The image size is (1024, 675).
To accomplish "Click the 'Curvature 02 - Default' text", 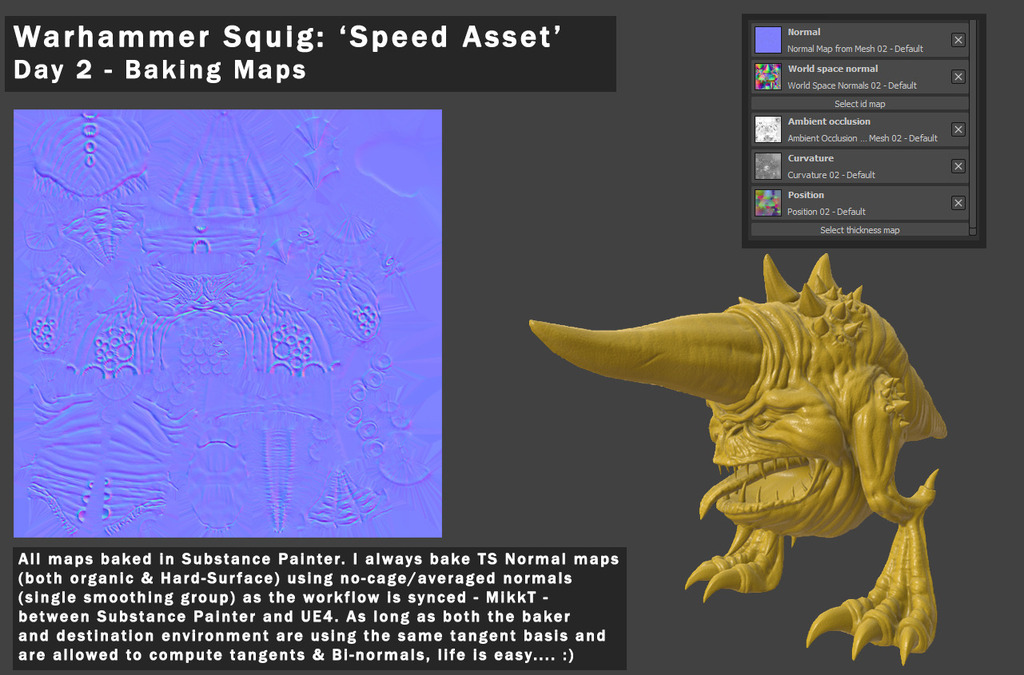I will [831, 175].
